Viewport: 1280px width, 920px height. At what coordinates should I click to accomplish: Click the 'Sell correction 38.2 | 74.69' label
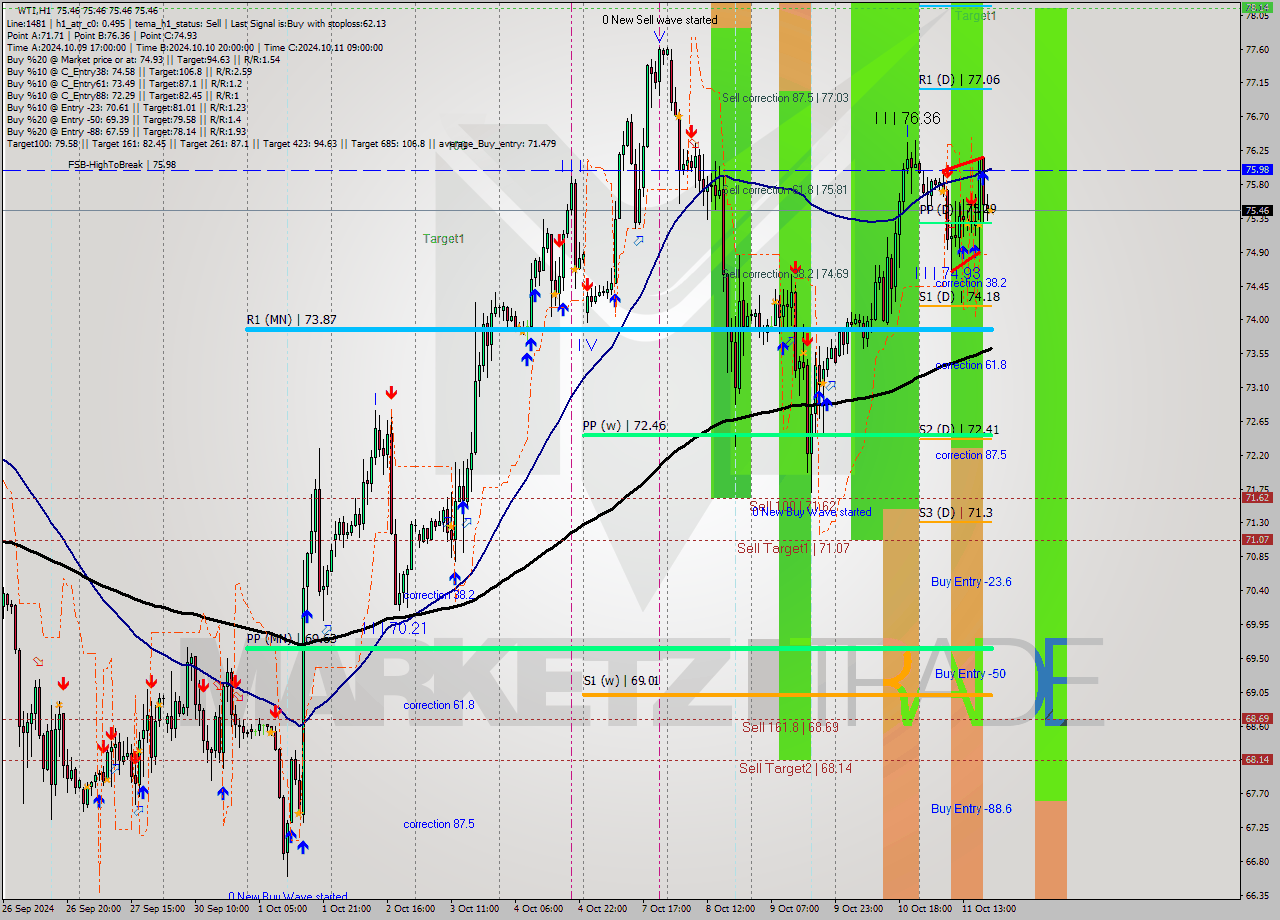coord(785,274)
